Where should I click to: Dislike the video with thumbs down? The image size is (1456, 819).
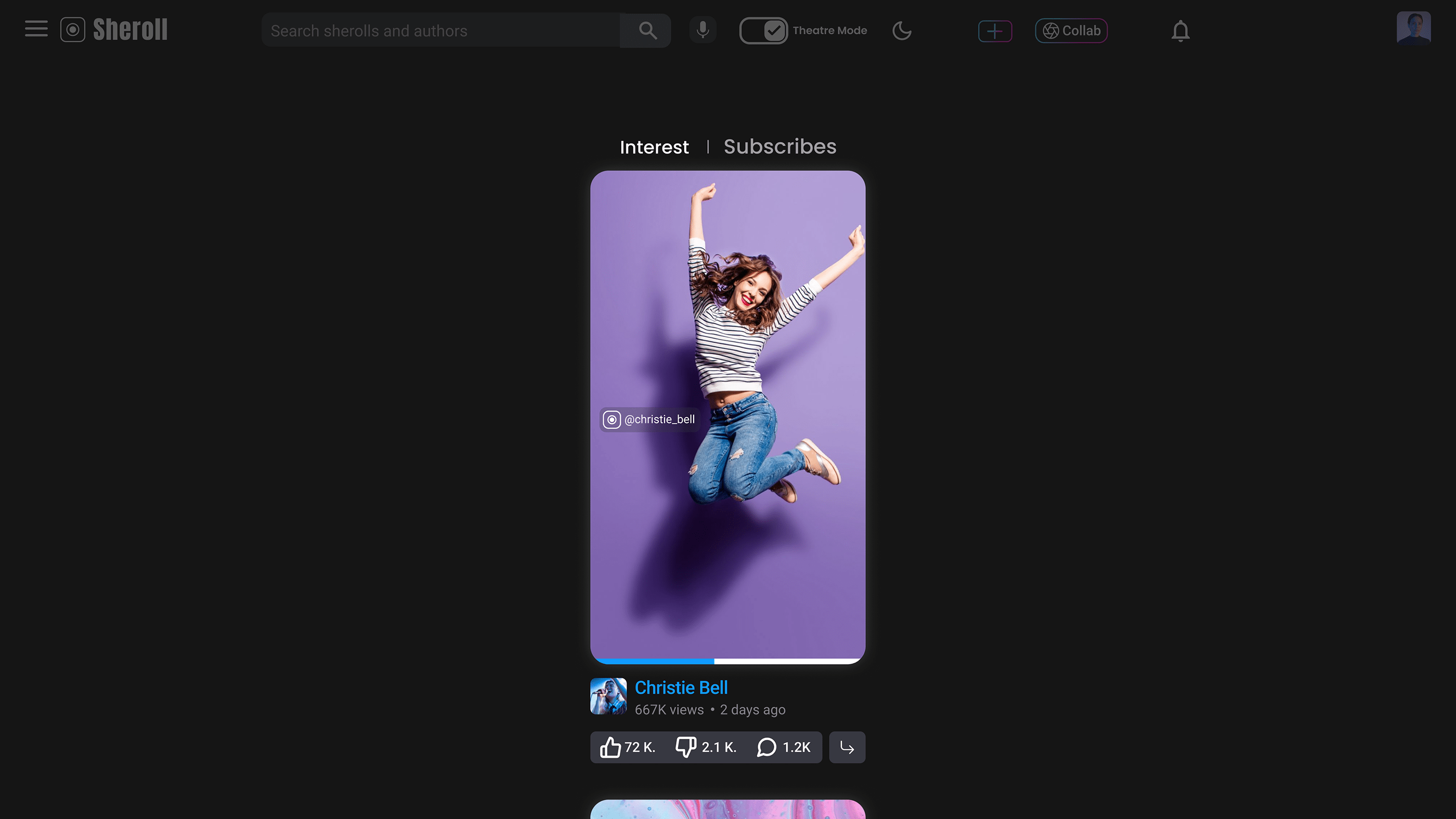click(x=686, y=747)
